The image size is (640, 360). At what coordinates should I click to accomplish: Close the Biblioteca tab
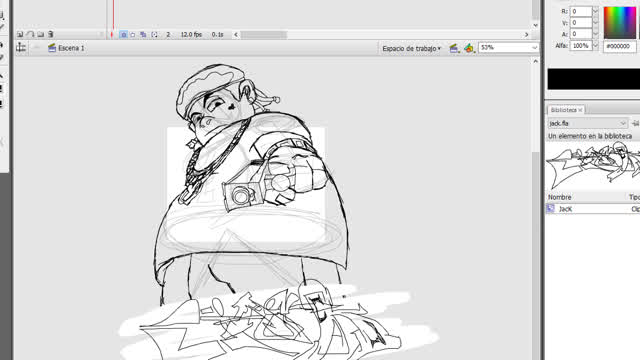point(580,110)
